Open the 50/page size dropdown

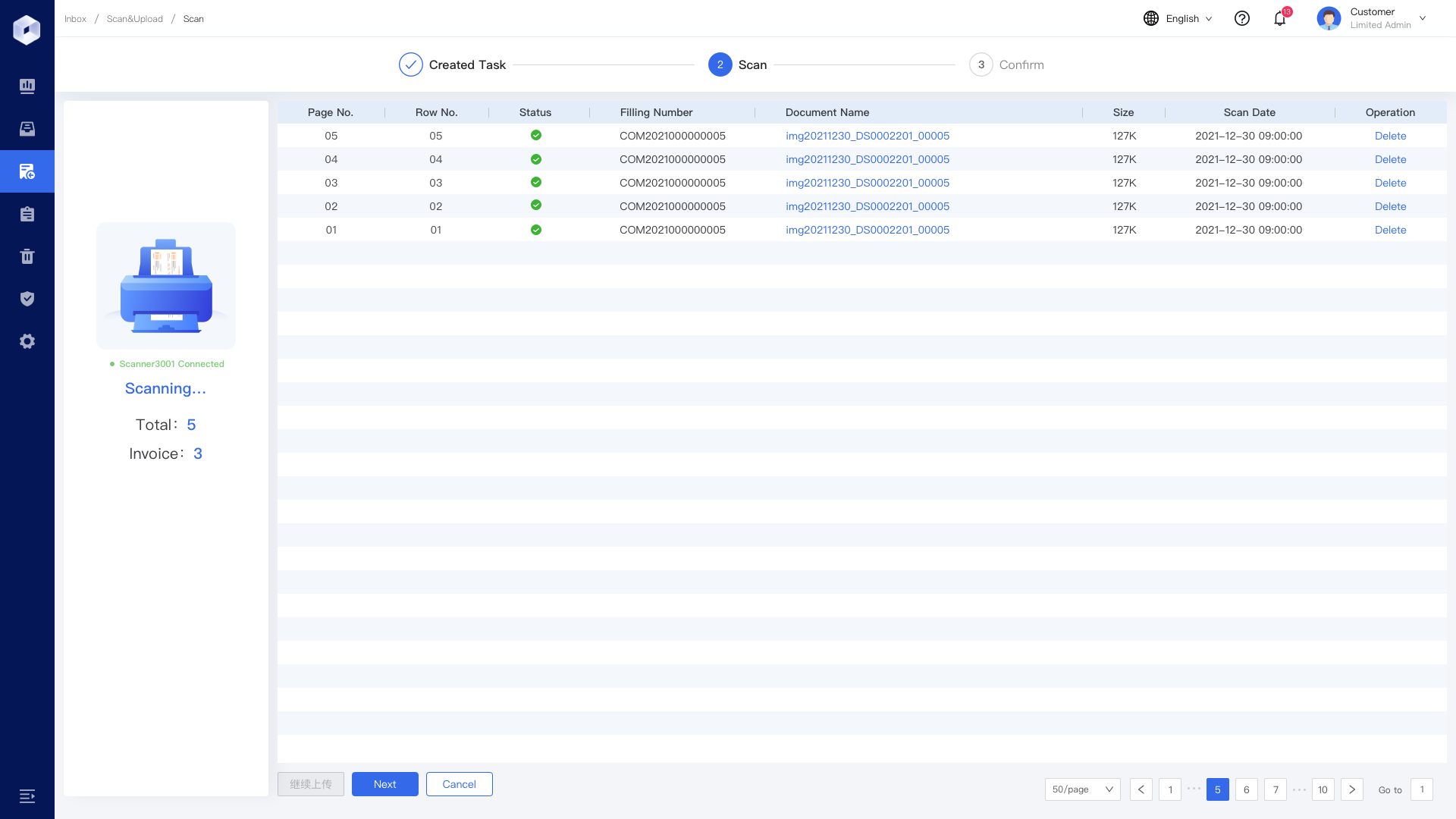click(x=1083, y=789)
